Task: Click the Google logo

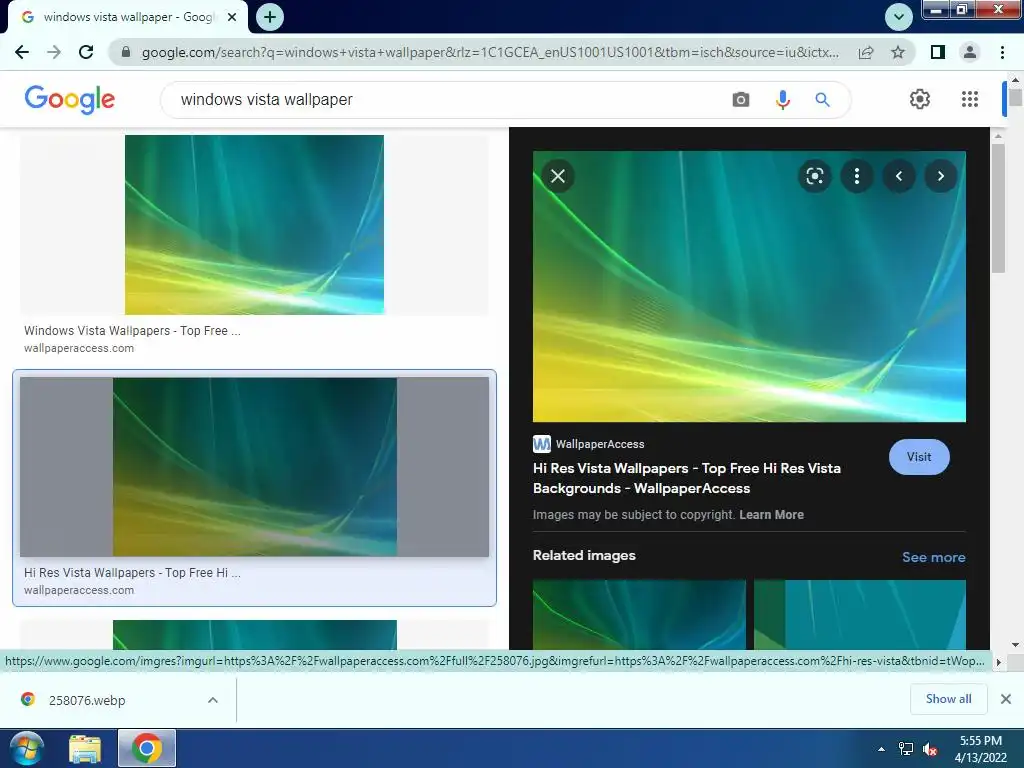Action: click(69, 99)
